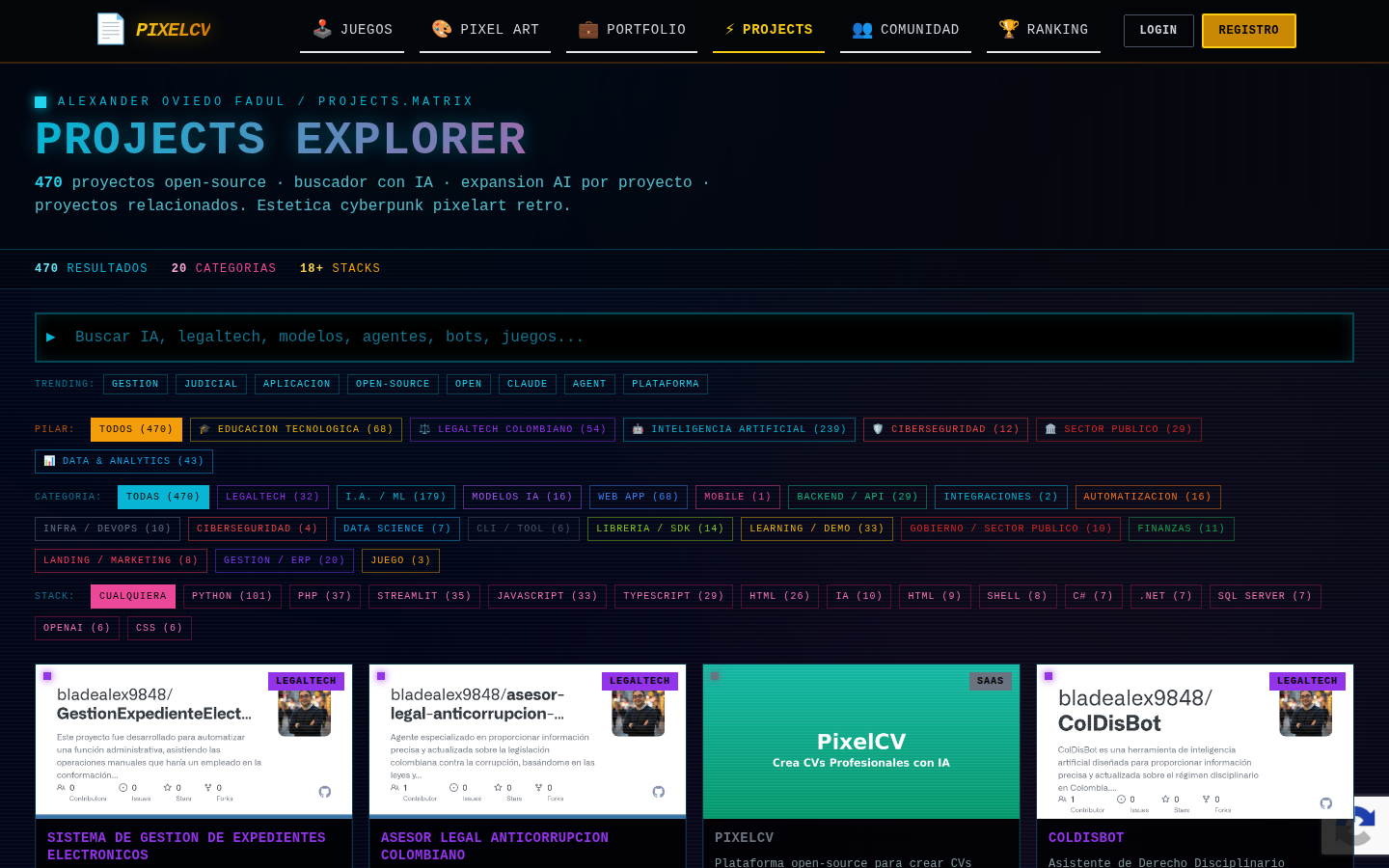
Task: Filter stack by Python (101)
Action: point(232,596)
